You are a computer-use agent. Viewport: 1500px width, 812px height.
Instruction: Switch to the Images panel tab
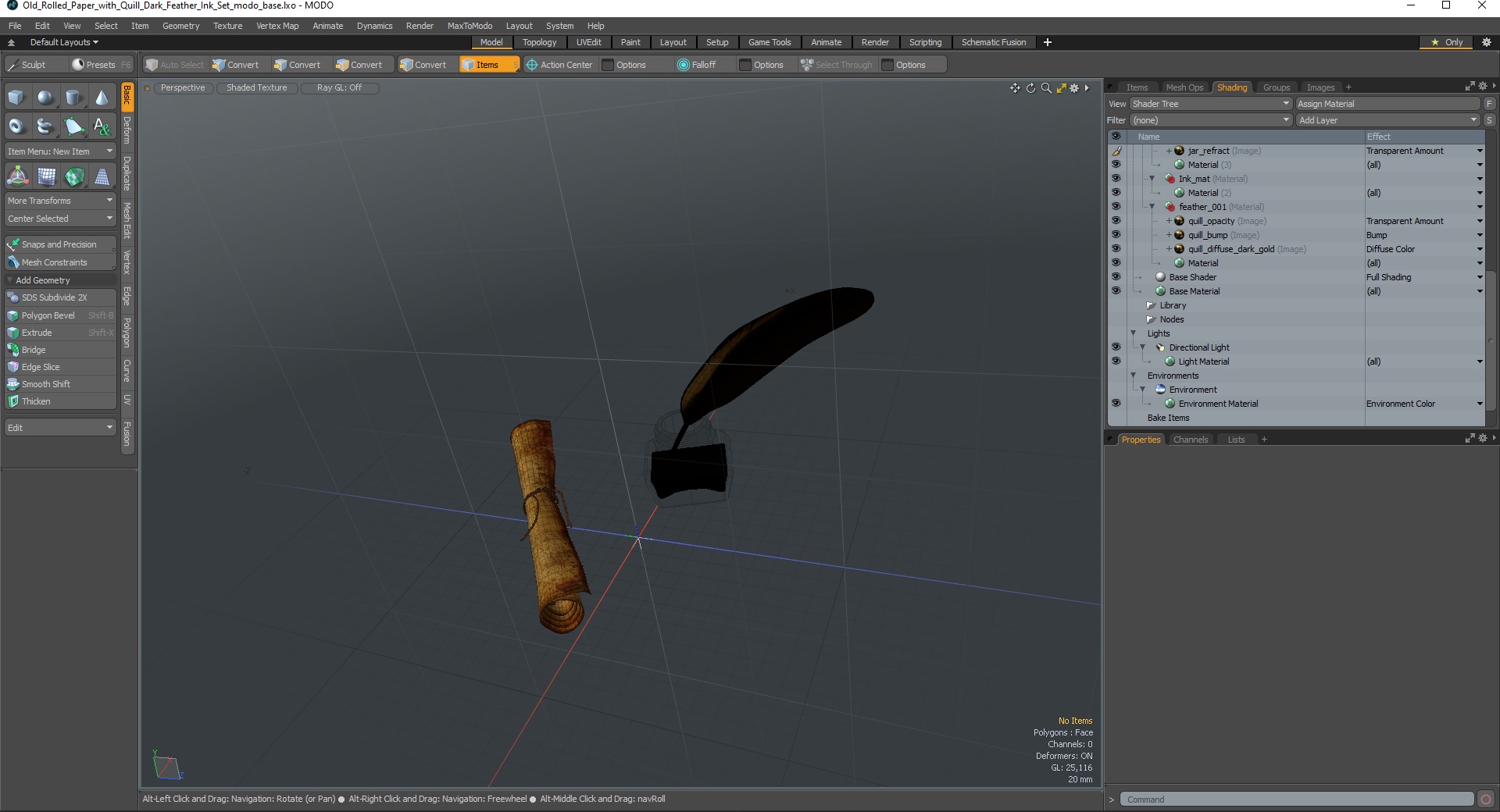pyautogui.click(x=1320, y=87)
